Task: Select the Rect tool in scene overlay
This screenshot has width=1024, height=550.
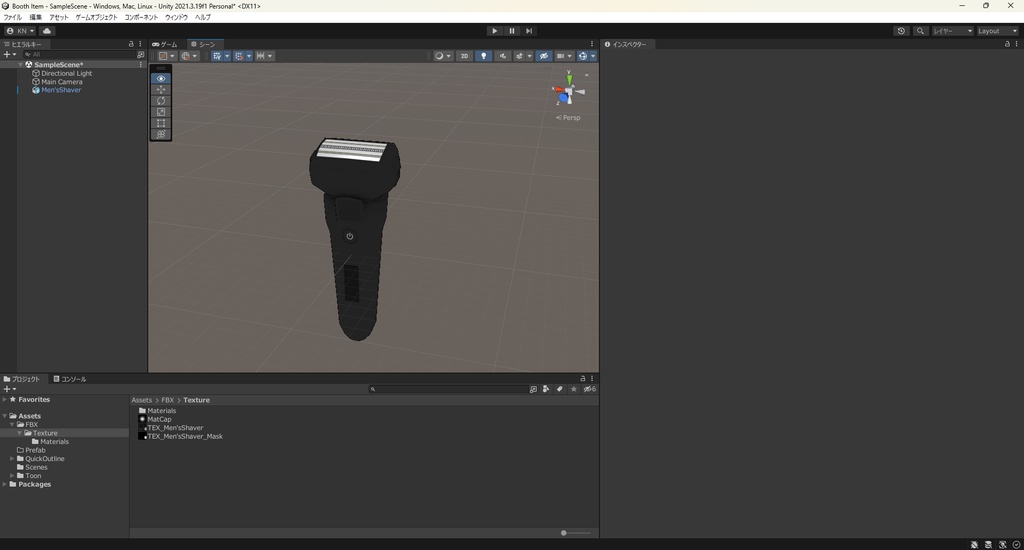Action: [161, 123]
